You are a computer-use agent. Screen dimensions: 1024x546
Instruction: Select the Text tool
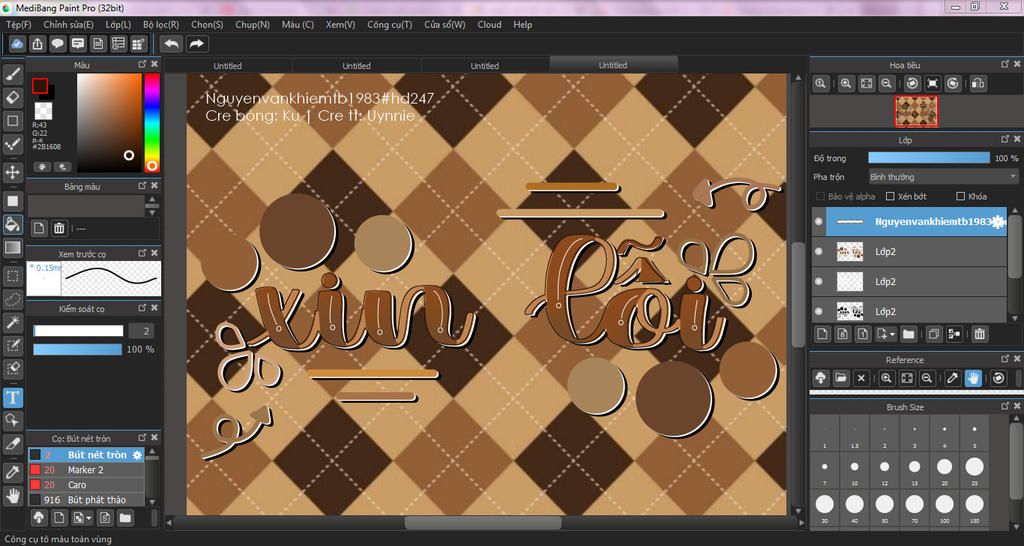13,396
